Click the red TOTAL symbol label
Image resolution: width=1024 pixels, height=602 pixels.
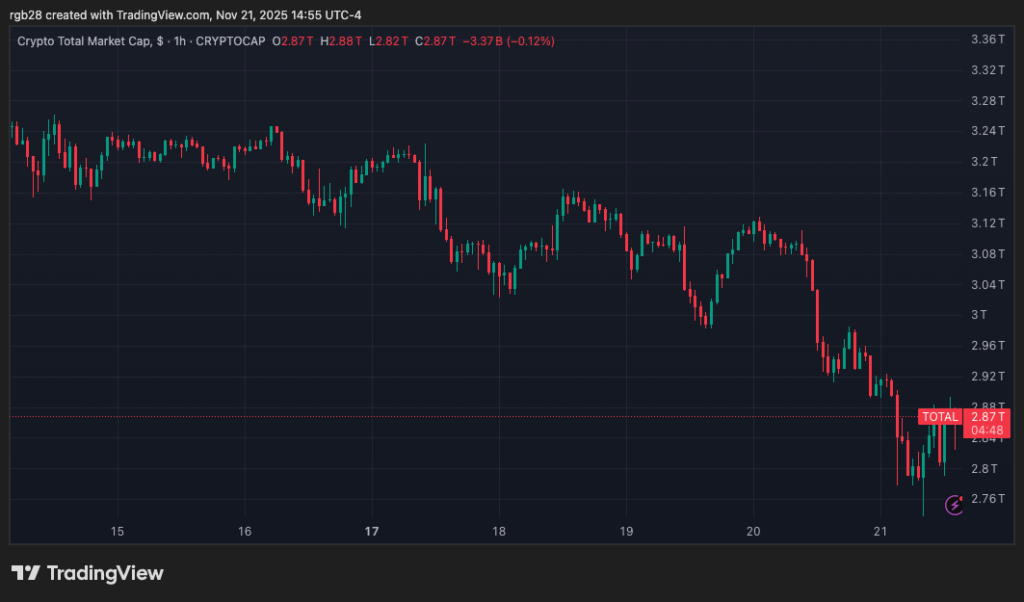[x=939, y=416]
